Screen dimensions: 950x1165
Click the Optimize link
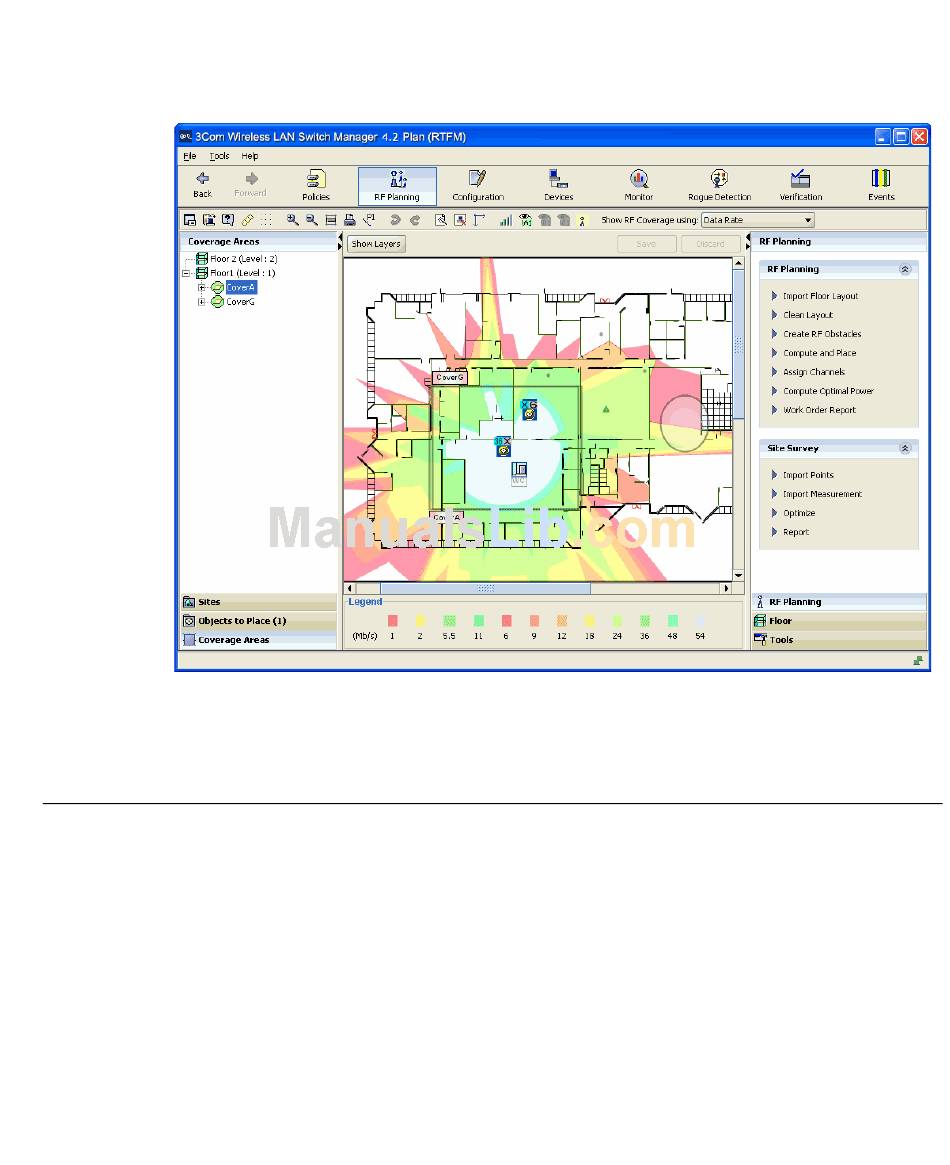tap(798, 513)
